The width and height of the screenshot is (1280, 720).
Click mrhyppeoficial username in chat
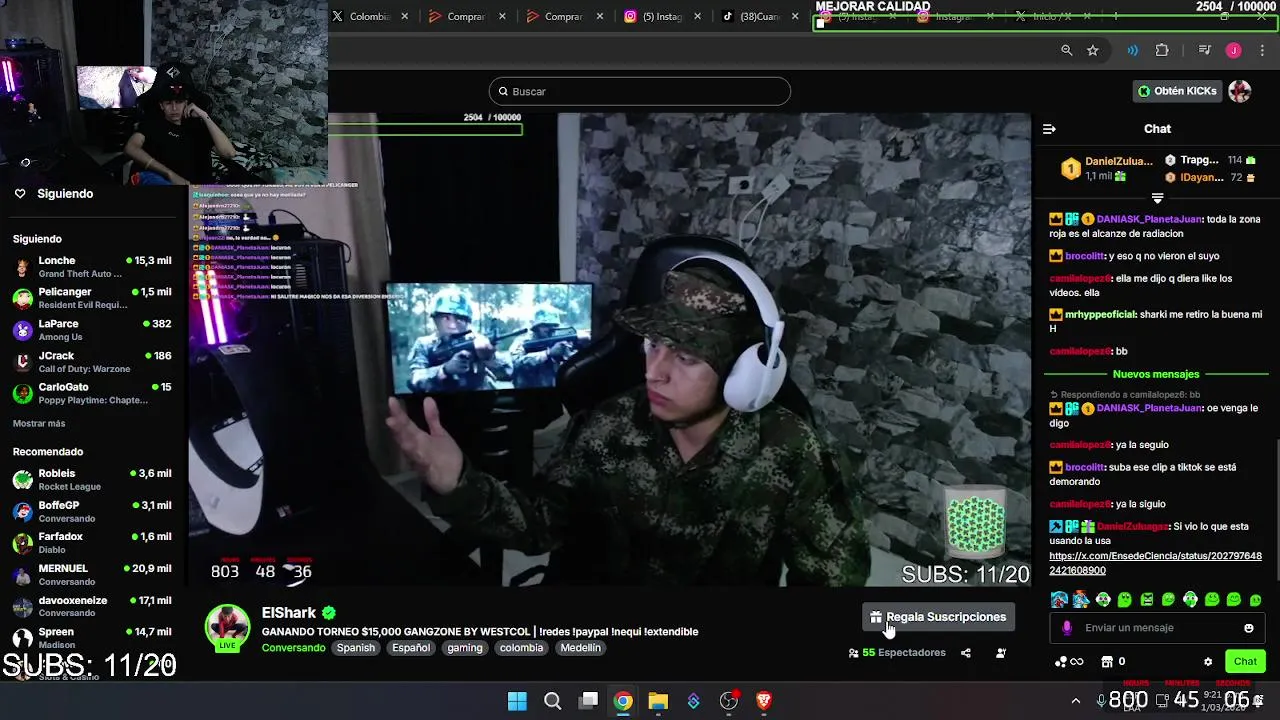[x=1100, y=314]
